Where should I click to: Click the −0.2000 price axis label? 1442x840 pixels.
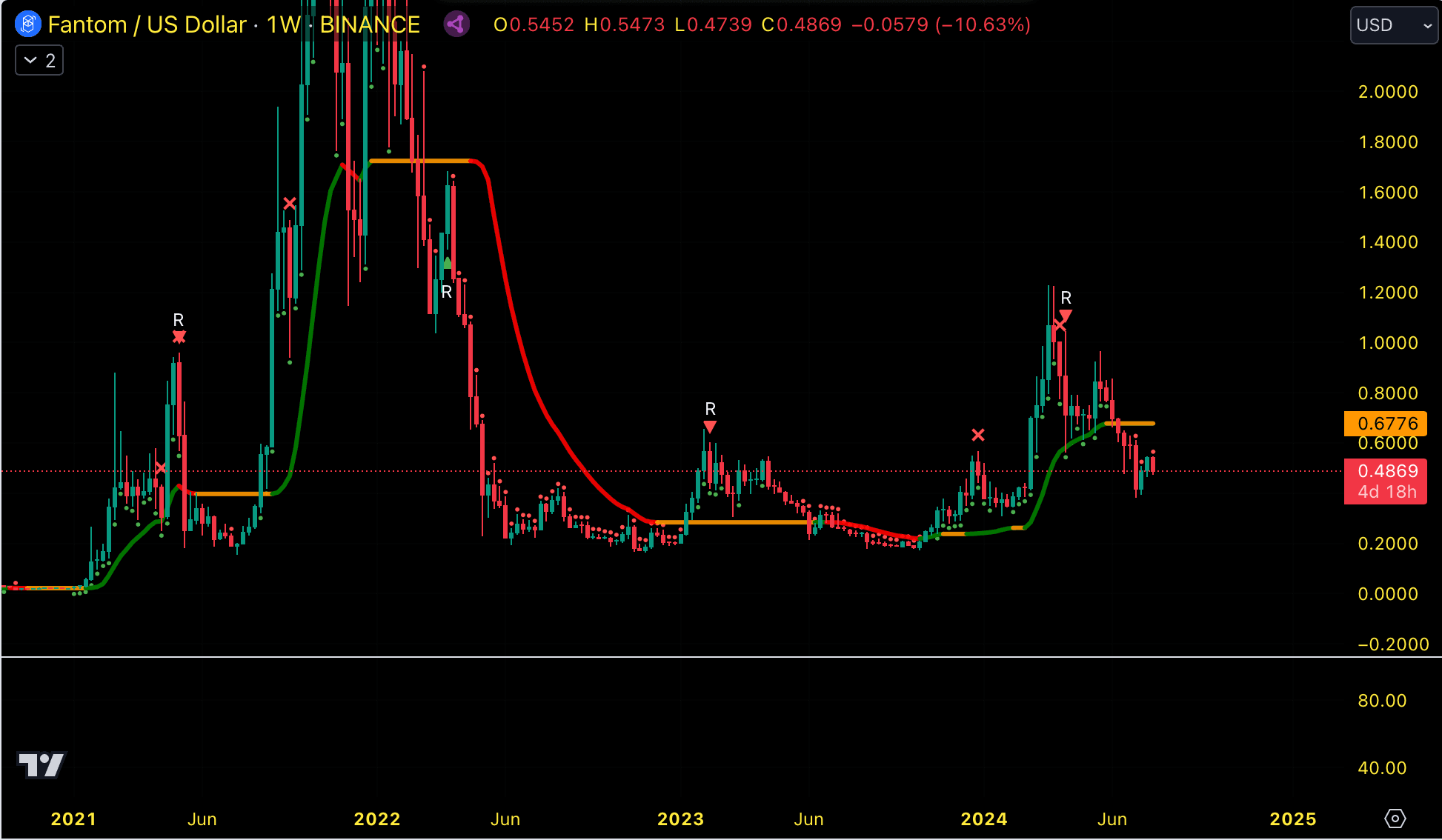pos(1392,644)
